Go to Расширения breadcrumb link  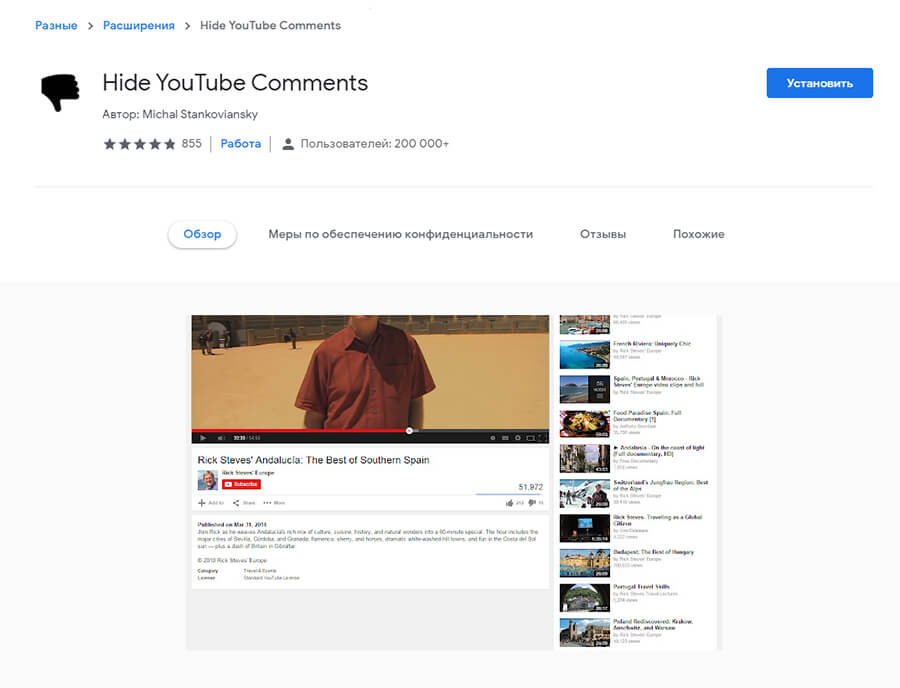138,25
